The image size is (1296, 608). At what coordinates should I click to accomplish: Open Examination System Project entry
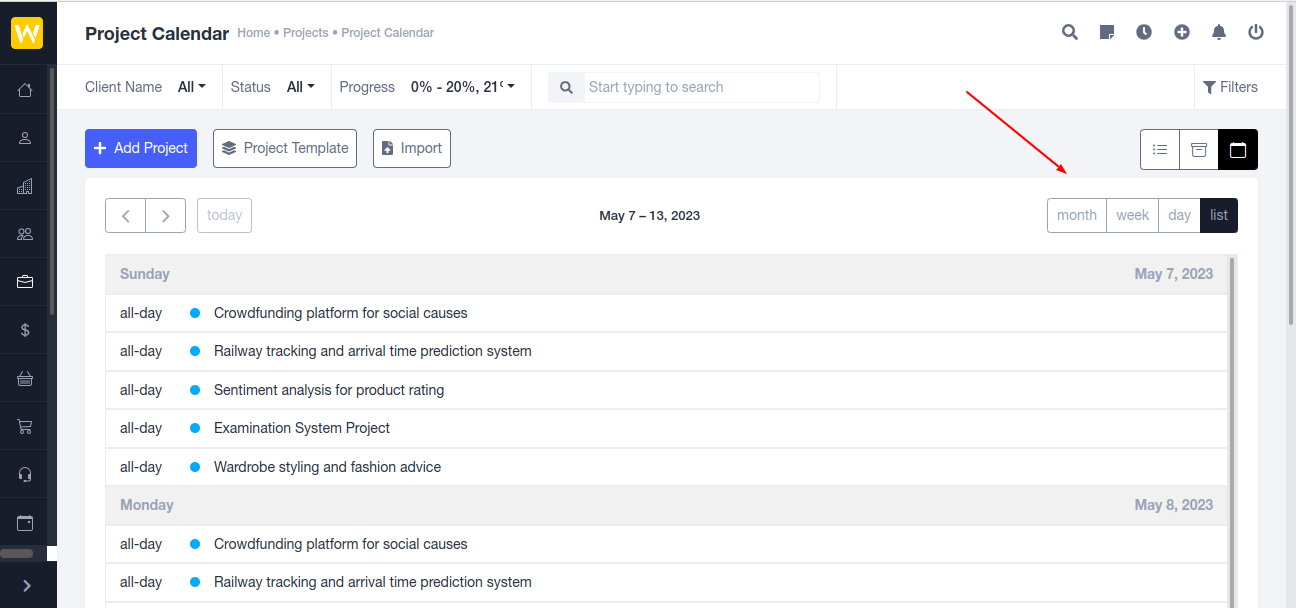tap(302, 428)
